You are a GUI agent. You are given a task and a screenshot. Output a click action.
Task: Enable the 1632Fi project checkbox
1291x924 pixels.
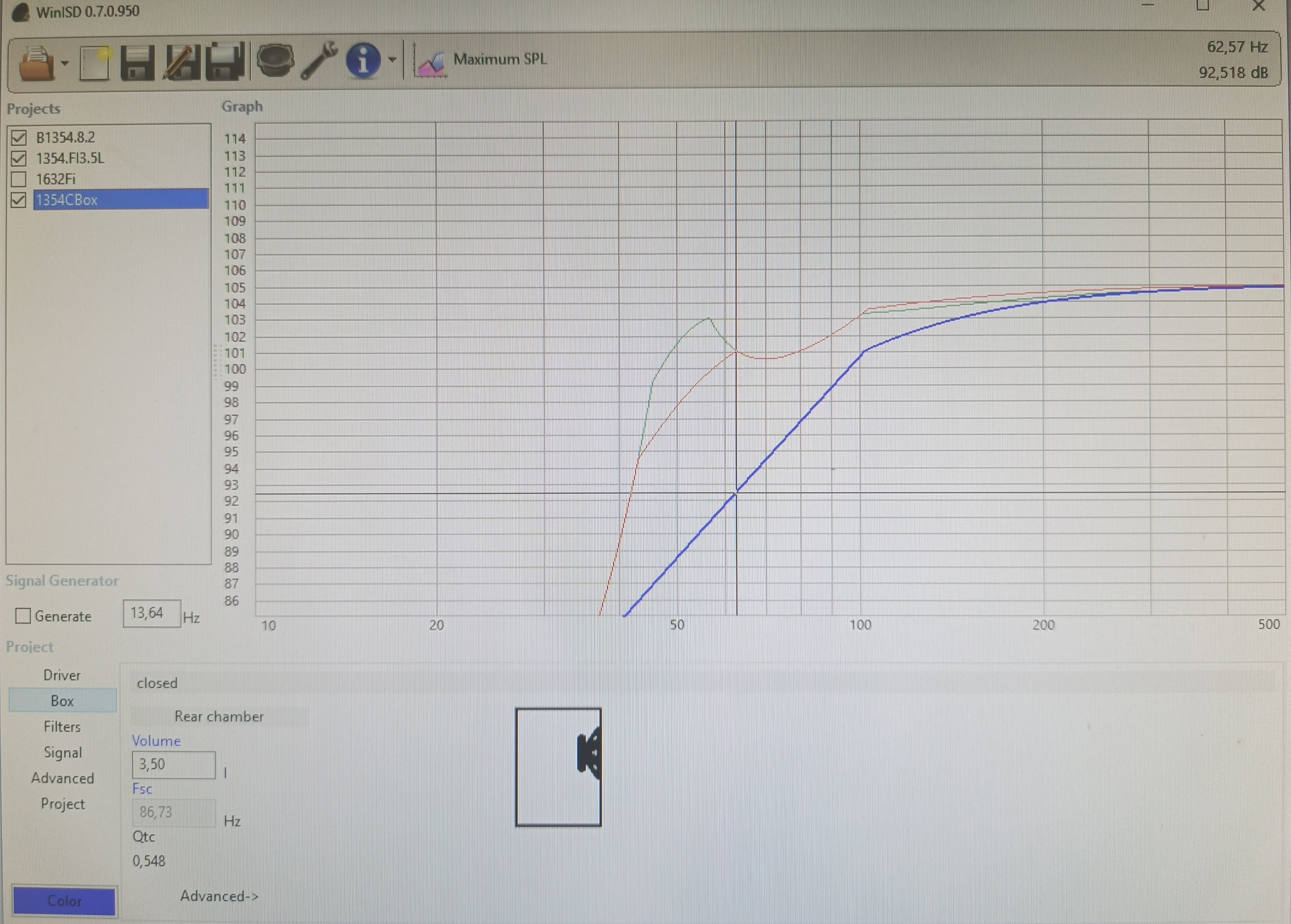19,179
